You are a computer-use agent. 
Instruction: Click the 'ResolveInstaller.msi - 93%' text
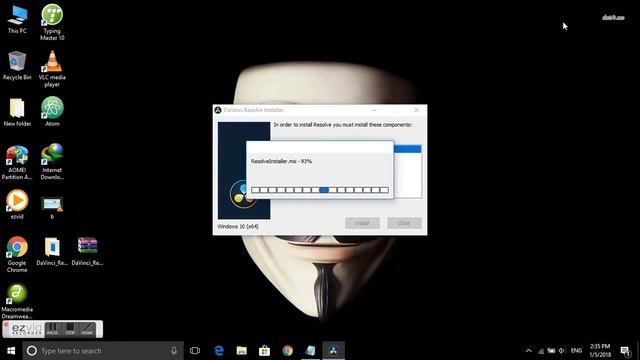click(281, 161)
